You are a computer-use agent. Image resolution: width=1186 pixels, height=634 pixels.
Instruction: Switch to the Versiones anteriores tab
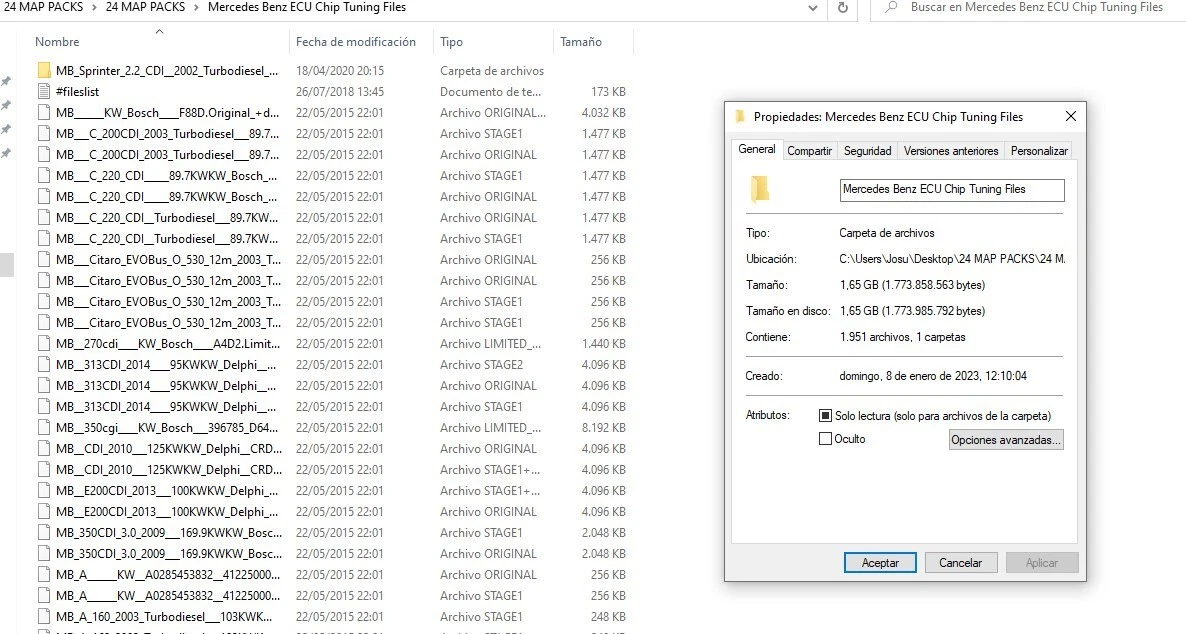[x=951, y=151]
